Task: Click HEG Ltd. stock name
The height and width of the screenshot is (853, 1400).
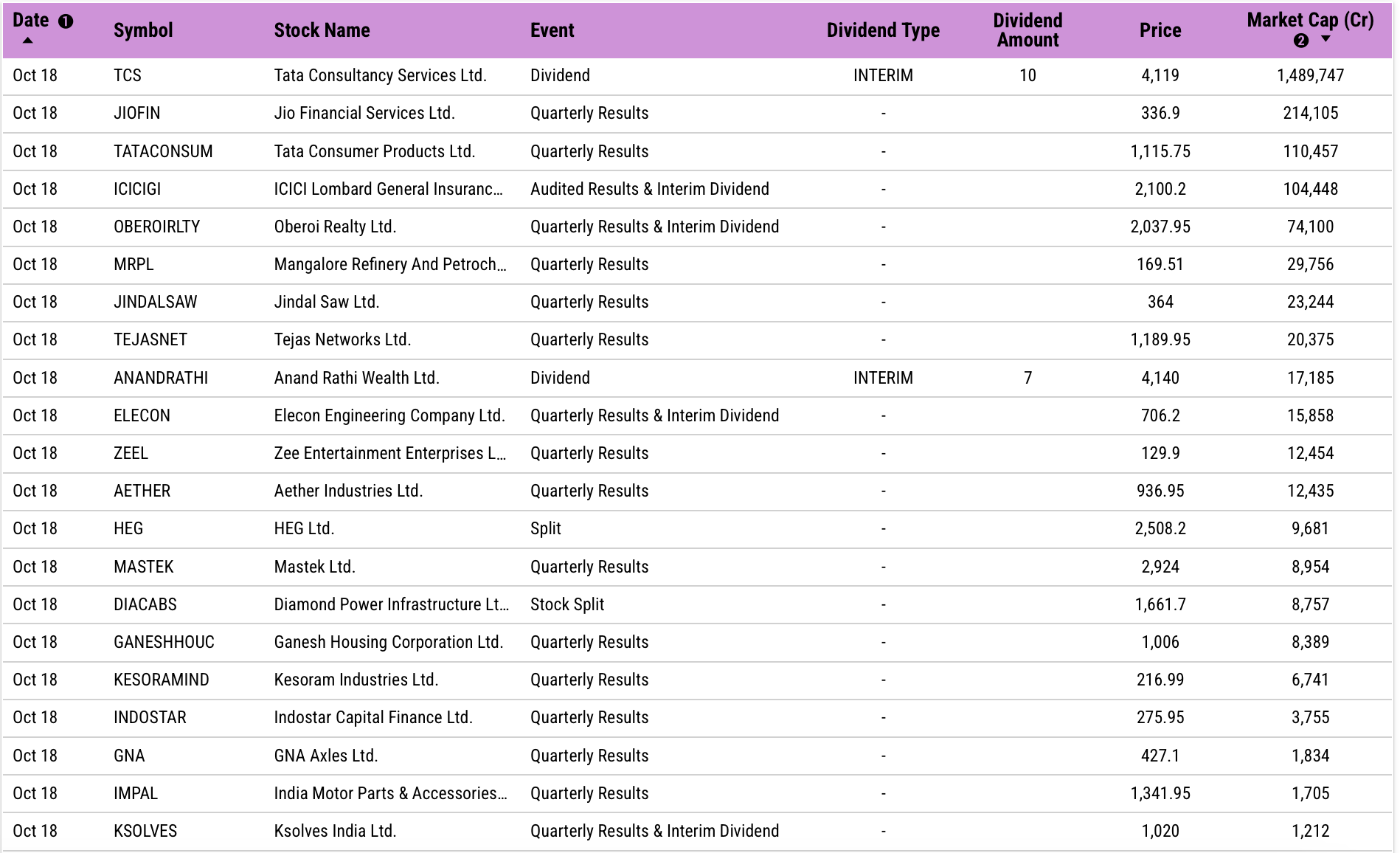Action: (304, 528)
